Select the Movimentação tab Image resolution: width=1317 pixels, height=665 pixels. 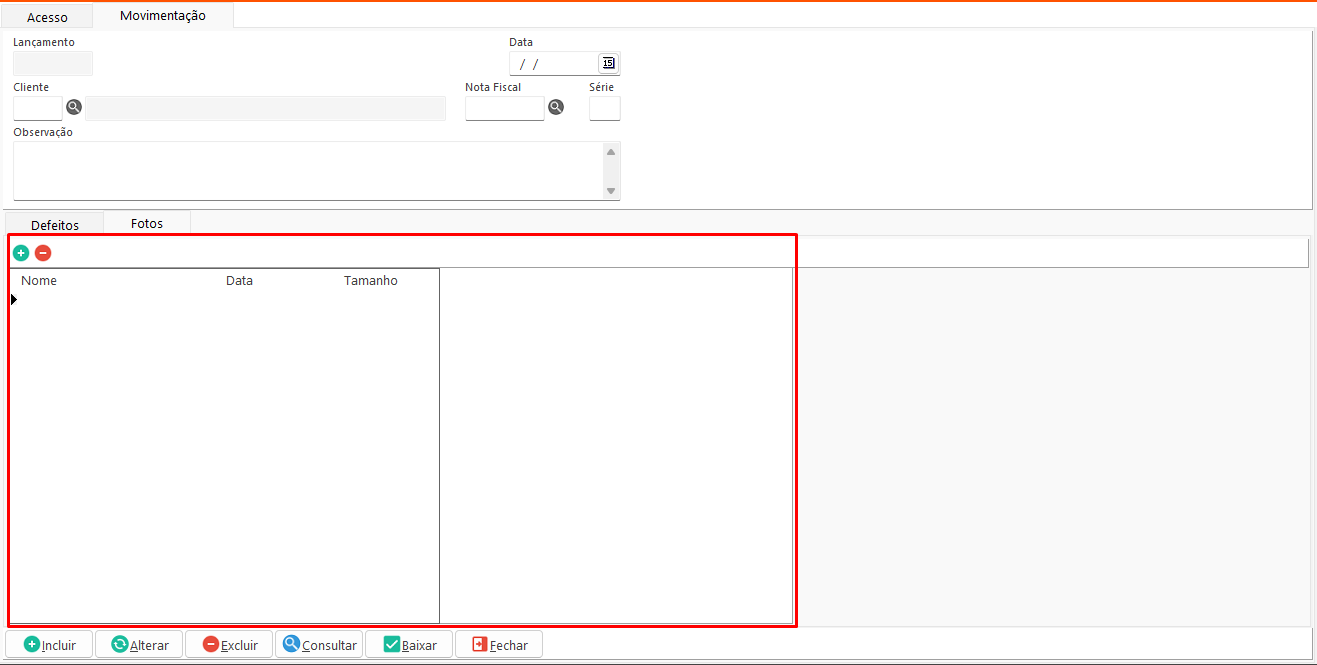(163, 16)
